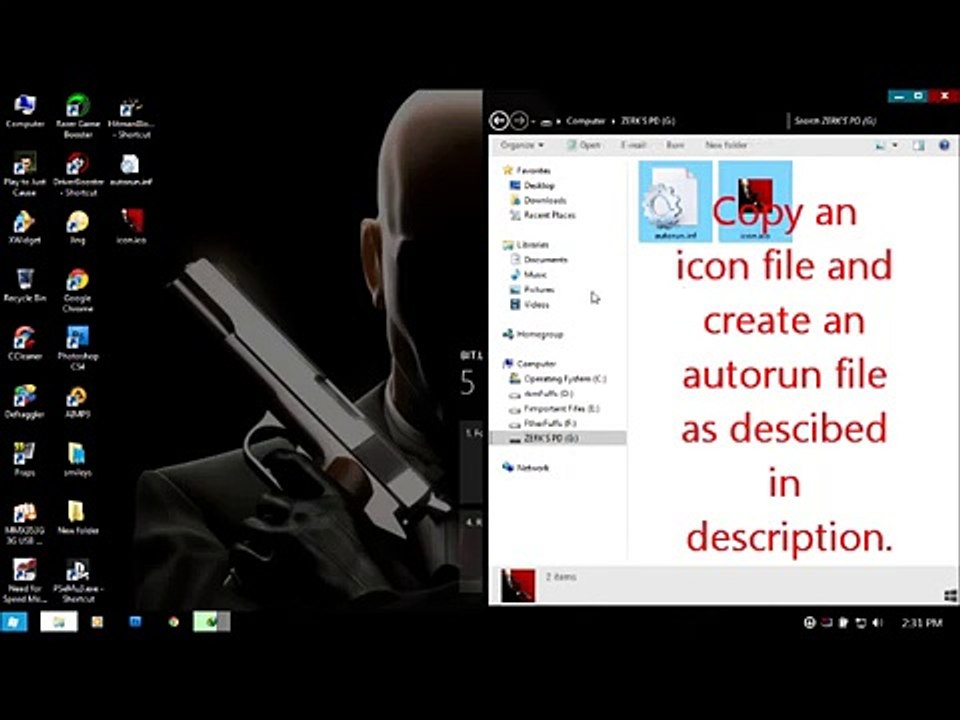This screenshot has height=720, width=960.
Task: Open Chrome from the taskbar
Action: [174, 622]
